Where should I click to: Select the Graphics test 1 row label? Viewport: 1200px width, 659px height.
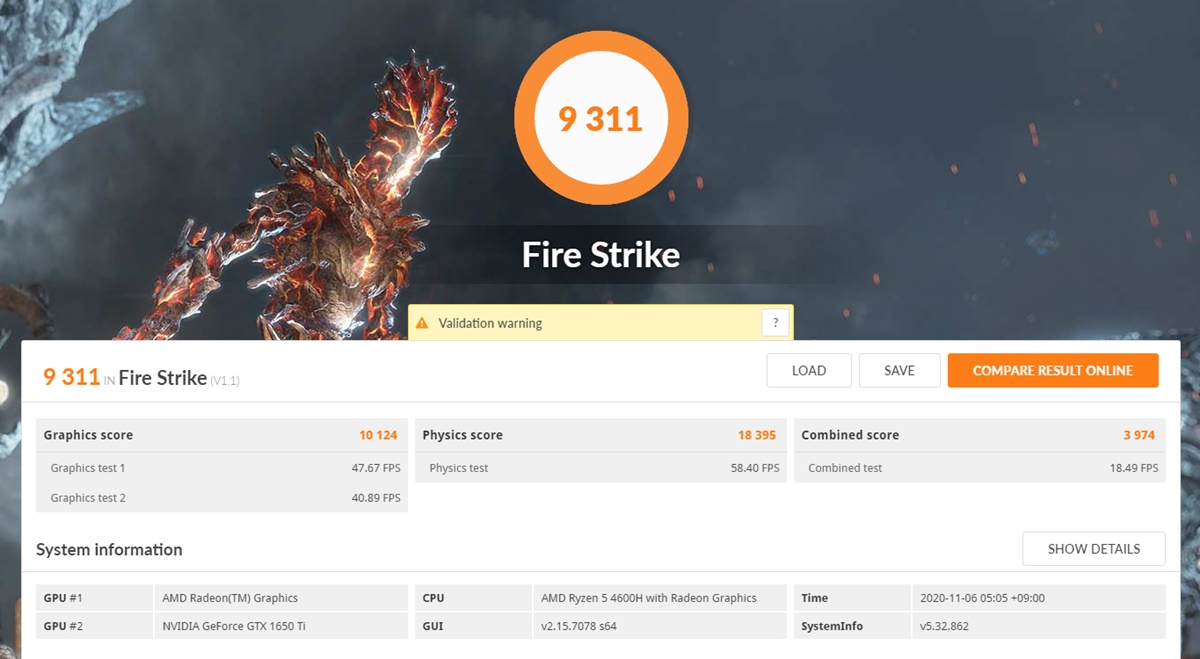(88, 468)
